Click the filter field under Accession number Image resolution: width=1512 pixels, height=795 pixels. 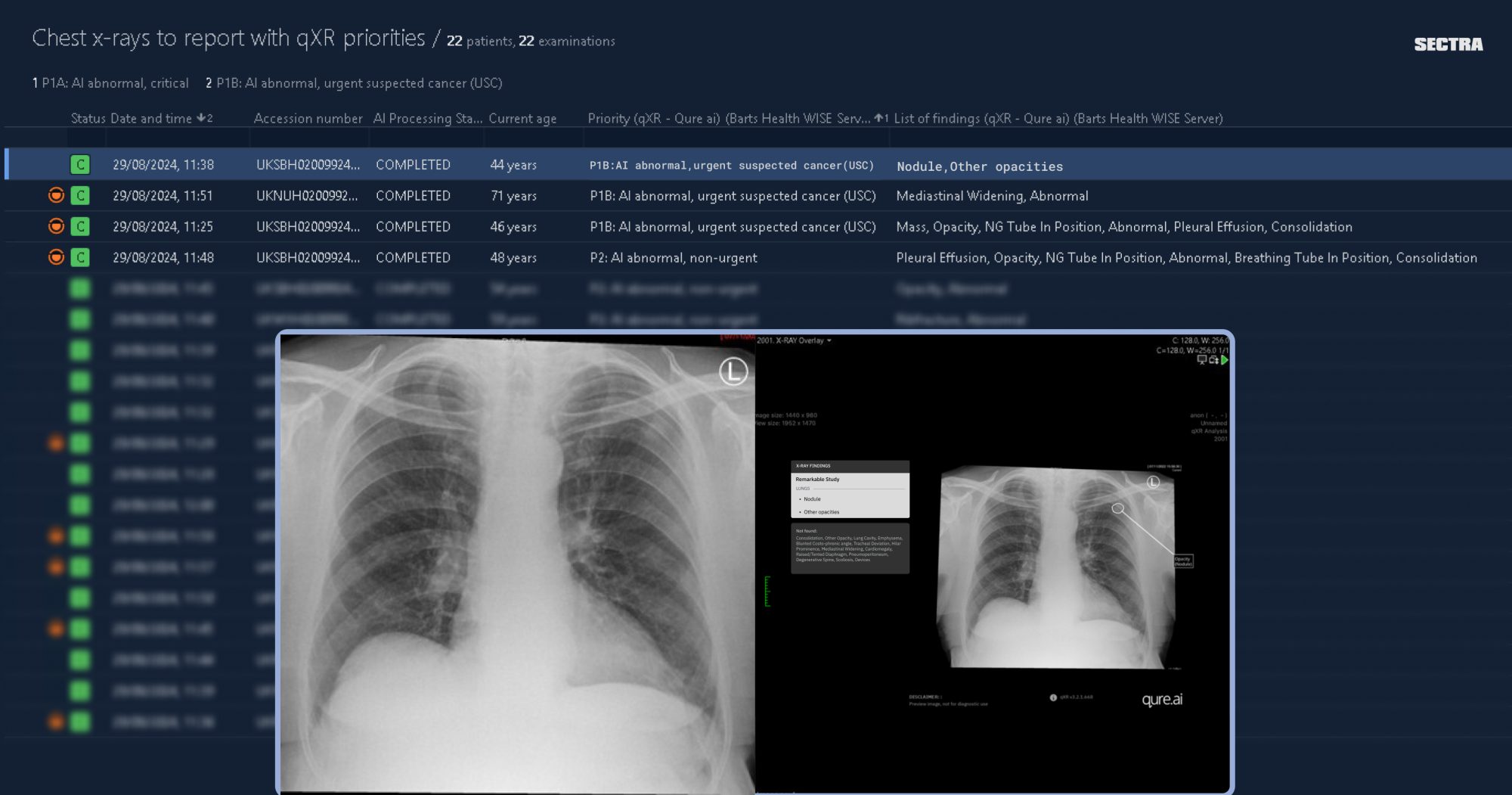(308, 137)
